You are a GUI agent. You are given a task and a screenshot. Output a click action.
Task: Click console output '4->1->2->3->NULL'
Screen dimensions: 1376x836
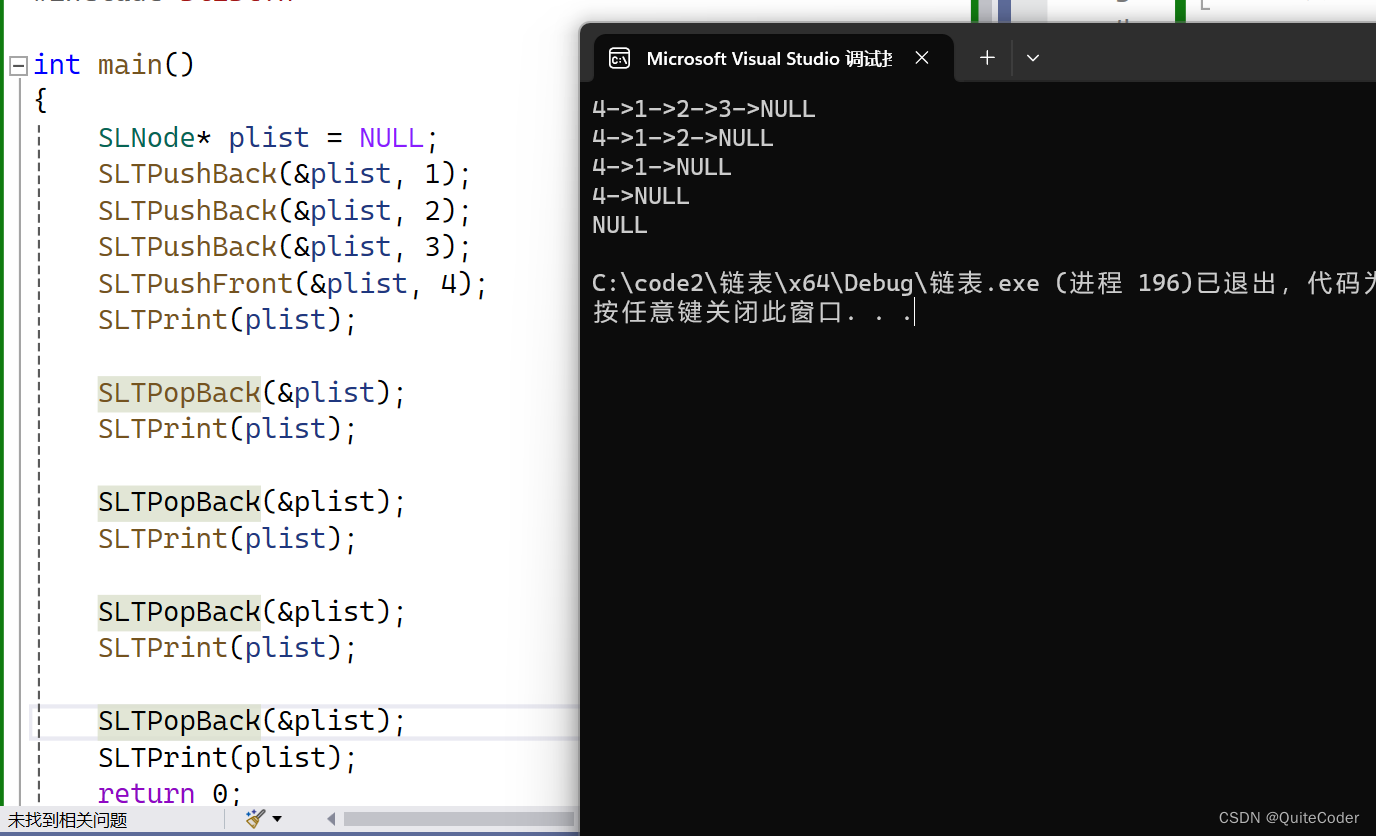tap(704, 109)
